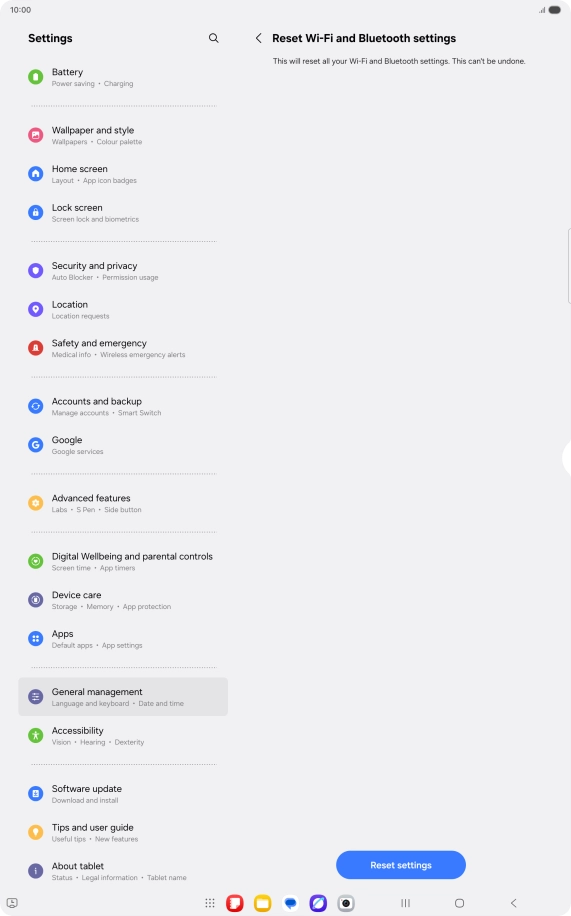Viewport: 571px width, 916px height.
Task: Tap the recent apps navigation button
Action: tap(405, 903)
